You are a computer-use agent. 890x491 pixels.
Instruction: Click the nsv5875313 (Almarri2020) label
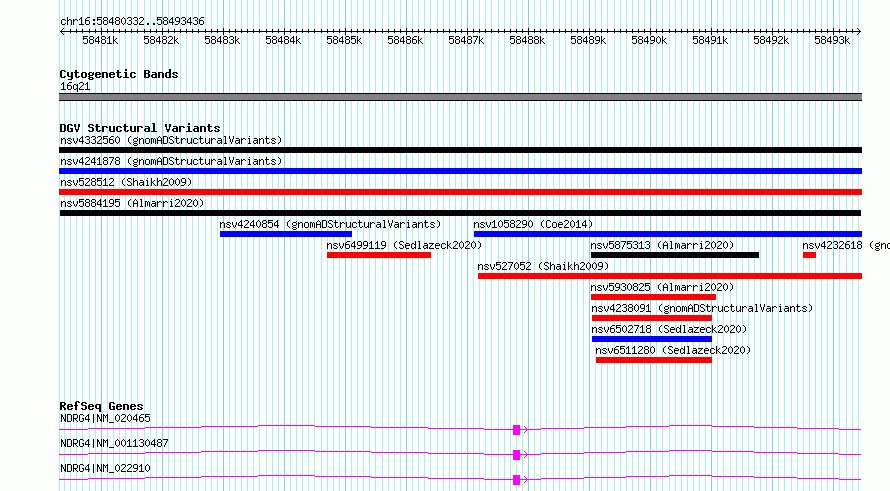(x=662, y=245)
